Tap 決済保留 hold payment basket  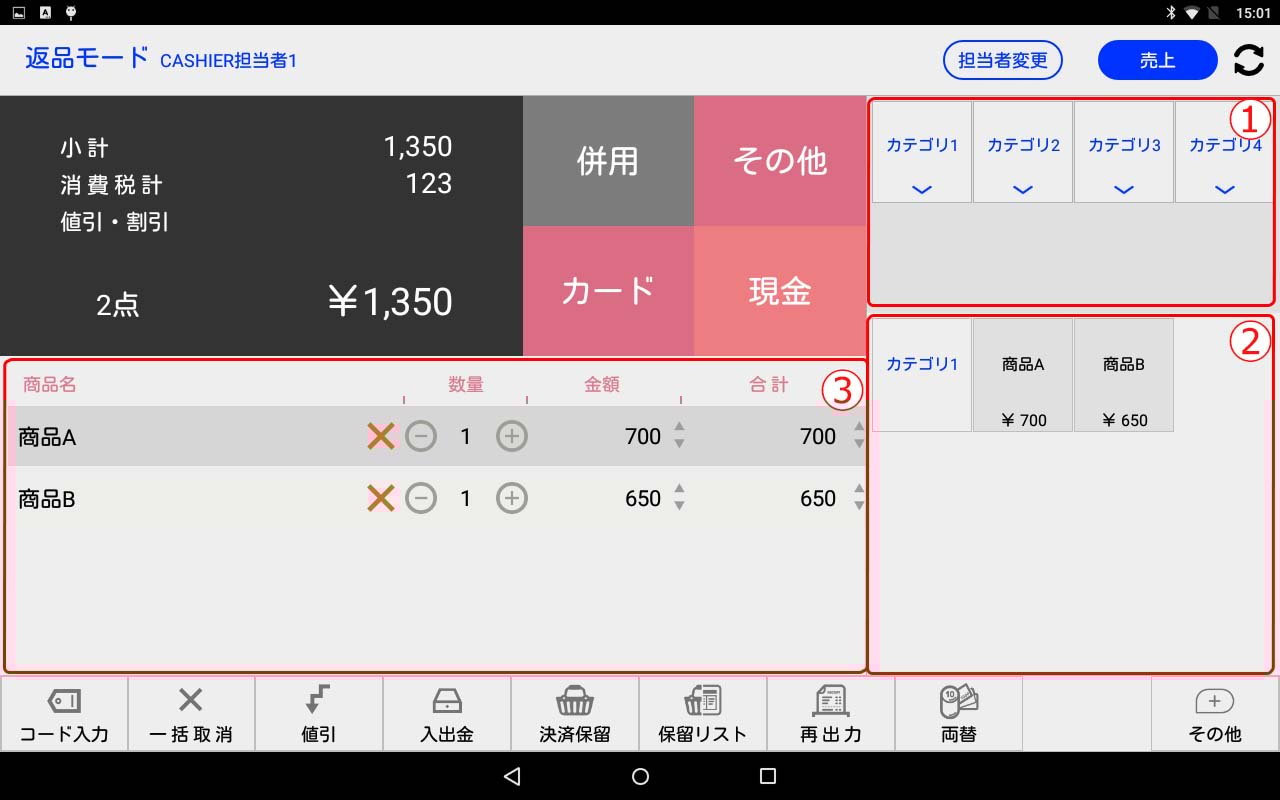tap(575, 714)
